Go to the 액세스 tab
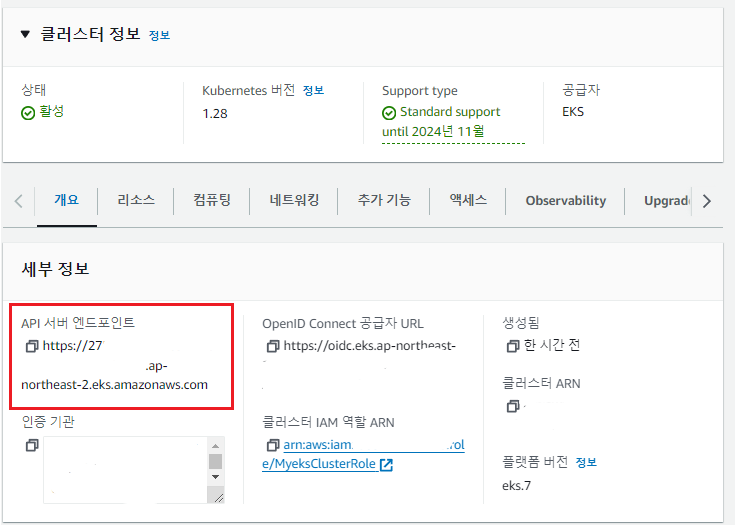This screenshot has width=735, height=525. [x=468, y=200]
